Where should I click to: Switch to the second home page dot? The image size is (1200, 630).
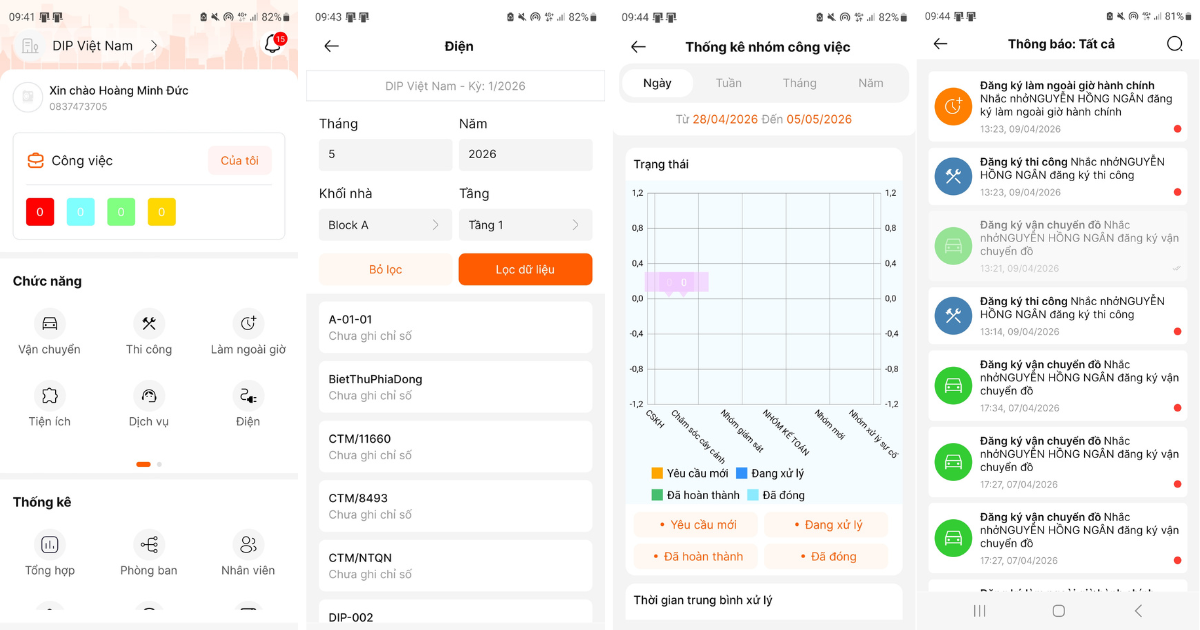pyautogui.click(x=159, y=464)
